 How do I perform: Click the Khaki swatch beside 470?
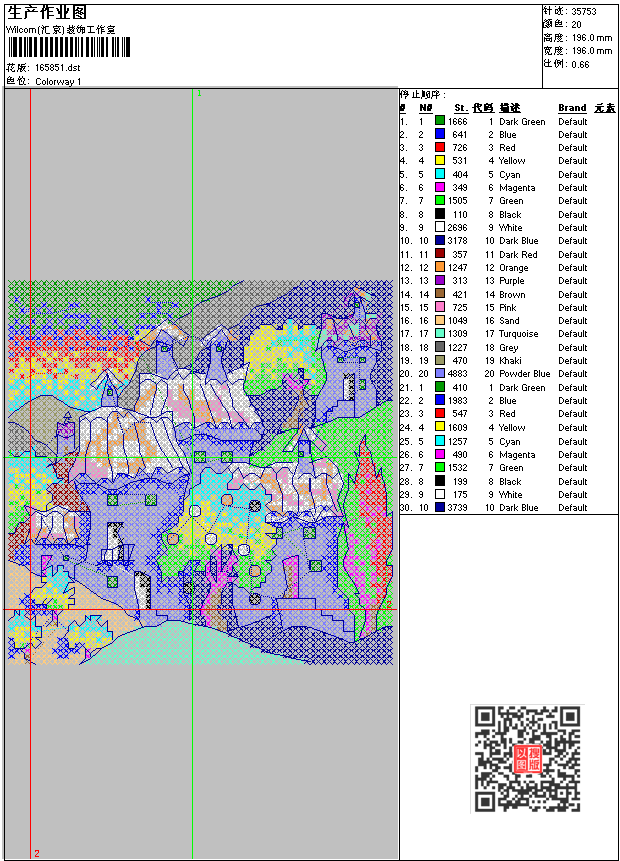(x=439, y=361)
